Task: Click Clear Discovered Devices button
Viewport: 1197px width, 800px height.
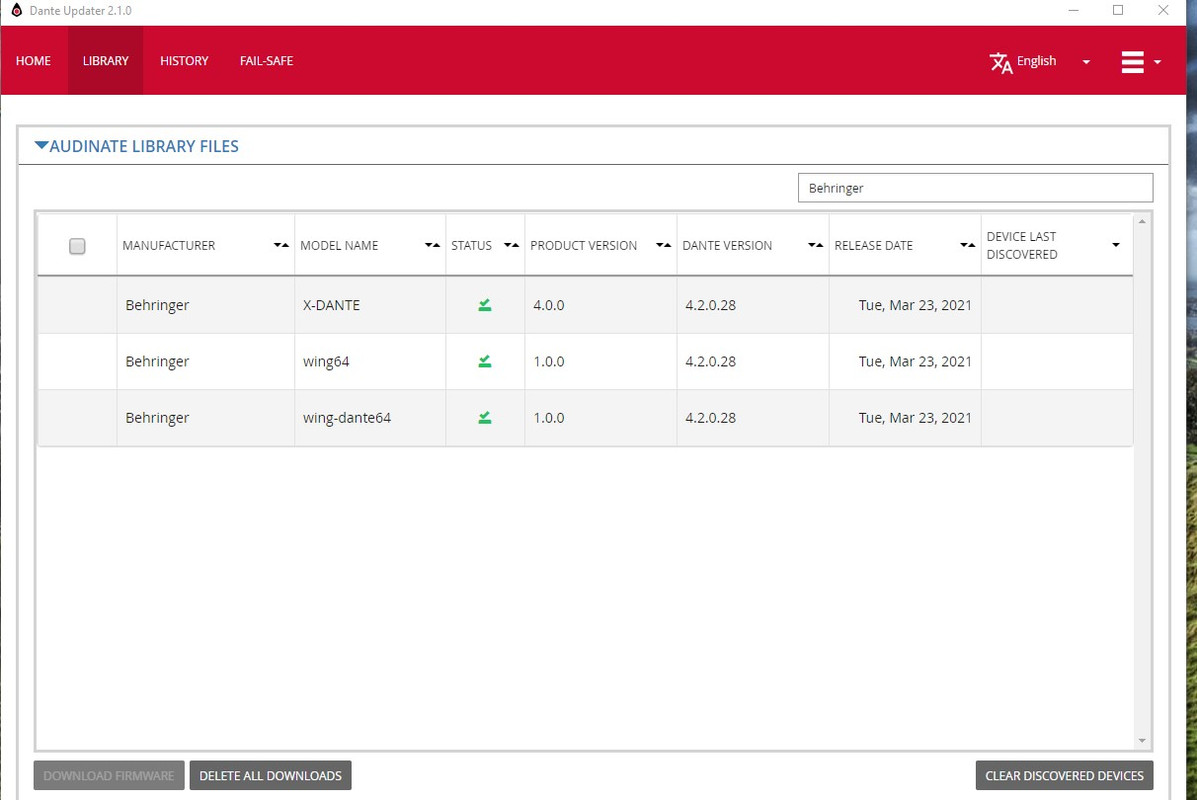Action: pos(1064,776)
